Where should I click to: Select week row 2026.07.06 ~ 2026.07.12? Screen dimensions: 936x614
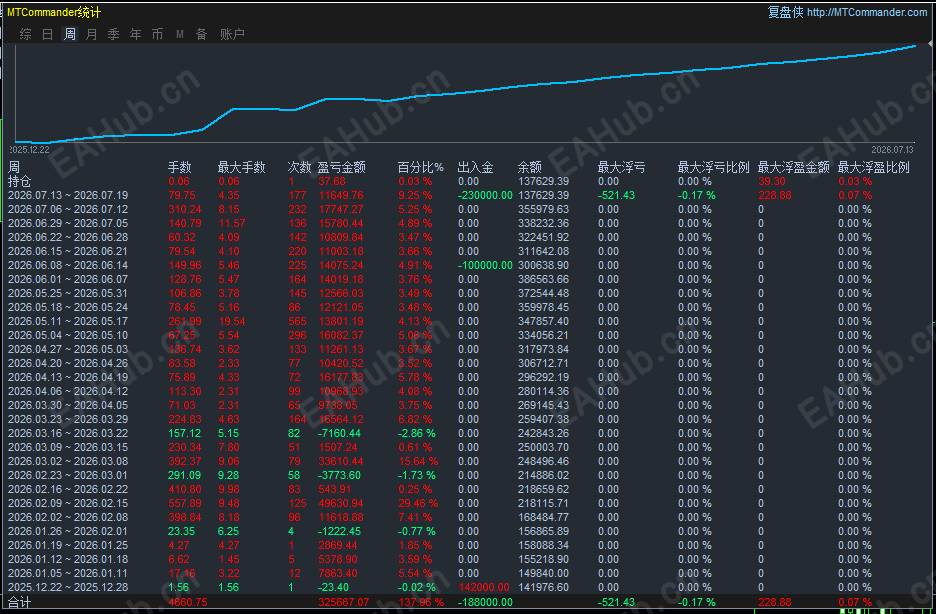click(x=68, y=209)
